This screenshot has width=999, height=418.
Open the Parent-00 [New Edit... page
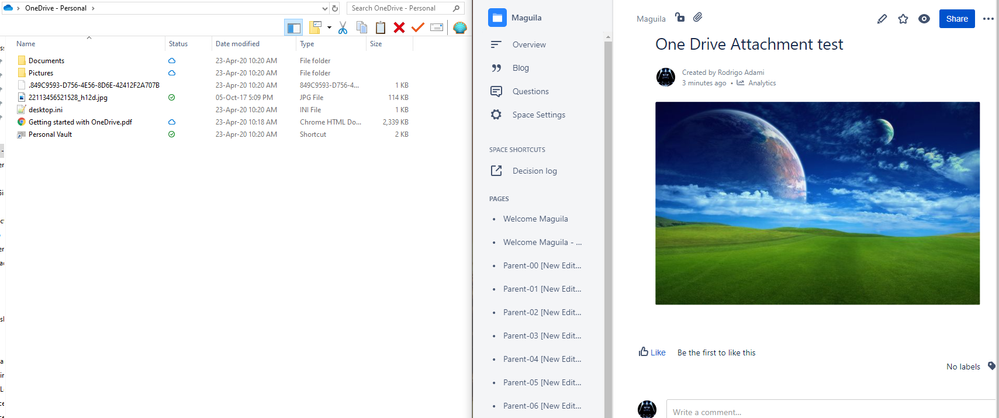(542, 265)
